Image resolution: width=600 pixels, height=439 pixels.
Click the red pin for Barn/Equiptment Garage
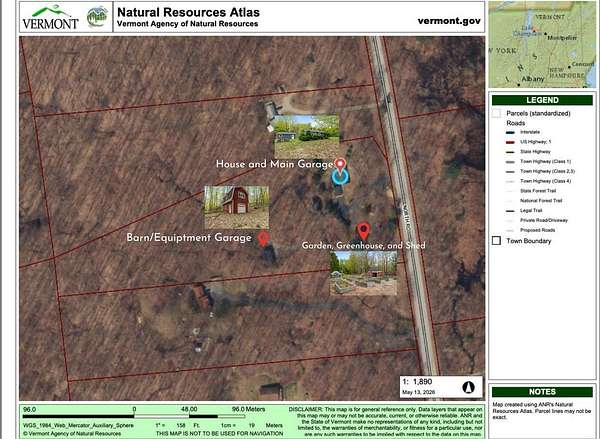point(263,238)
